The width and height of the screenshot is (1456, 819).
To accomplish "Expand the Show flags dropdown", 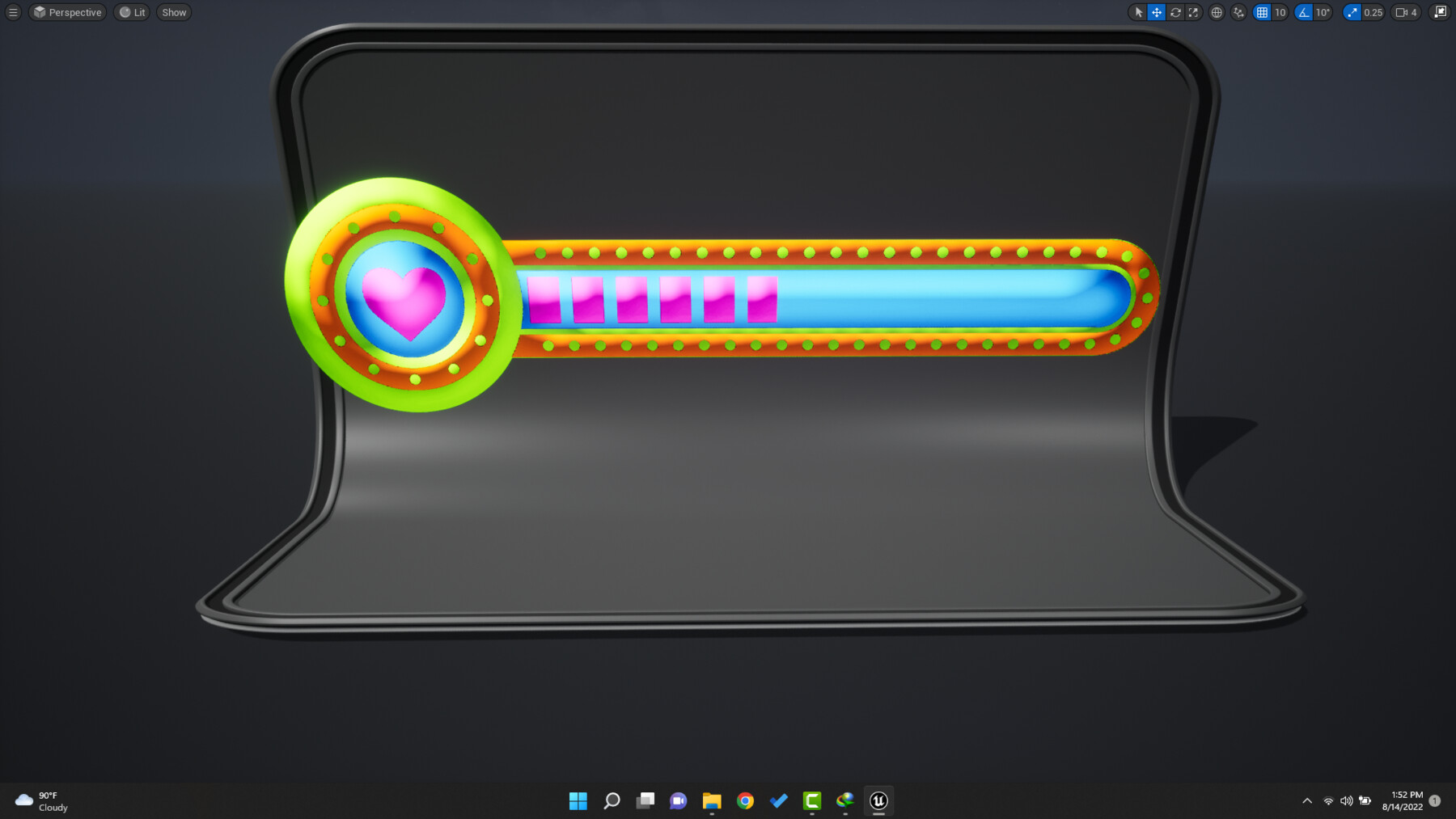I will click(172, 12).
